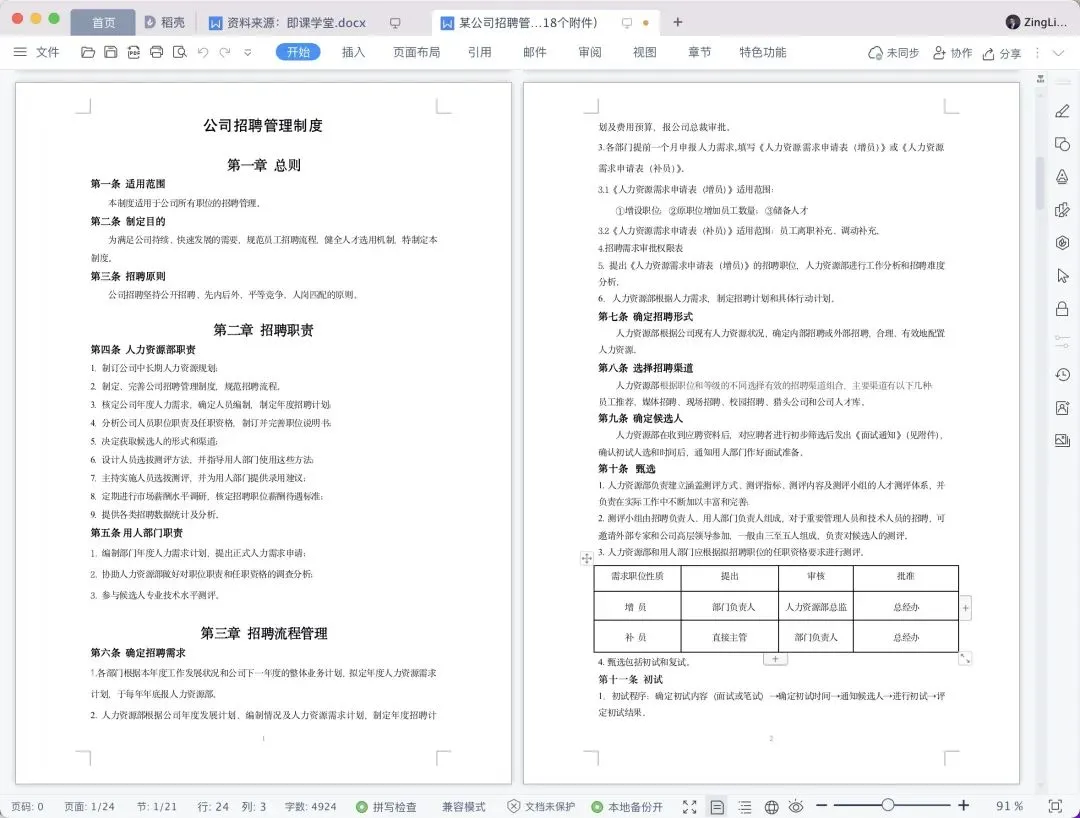1080x818 pixels.
Task: Click the table move handle icon
Action: pos(586,558)
